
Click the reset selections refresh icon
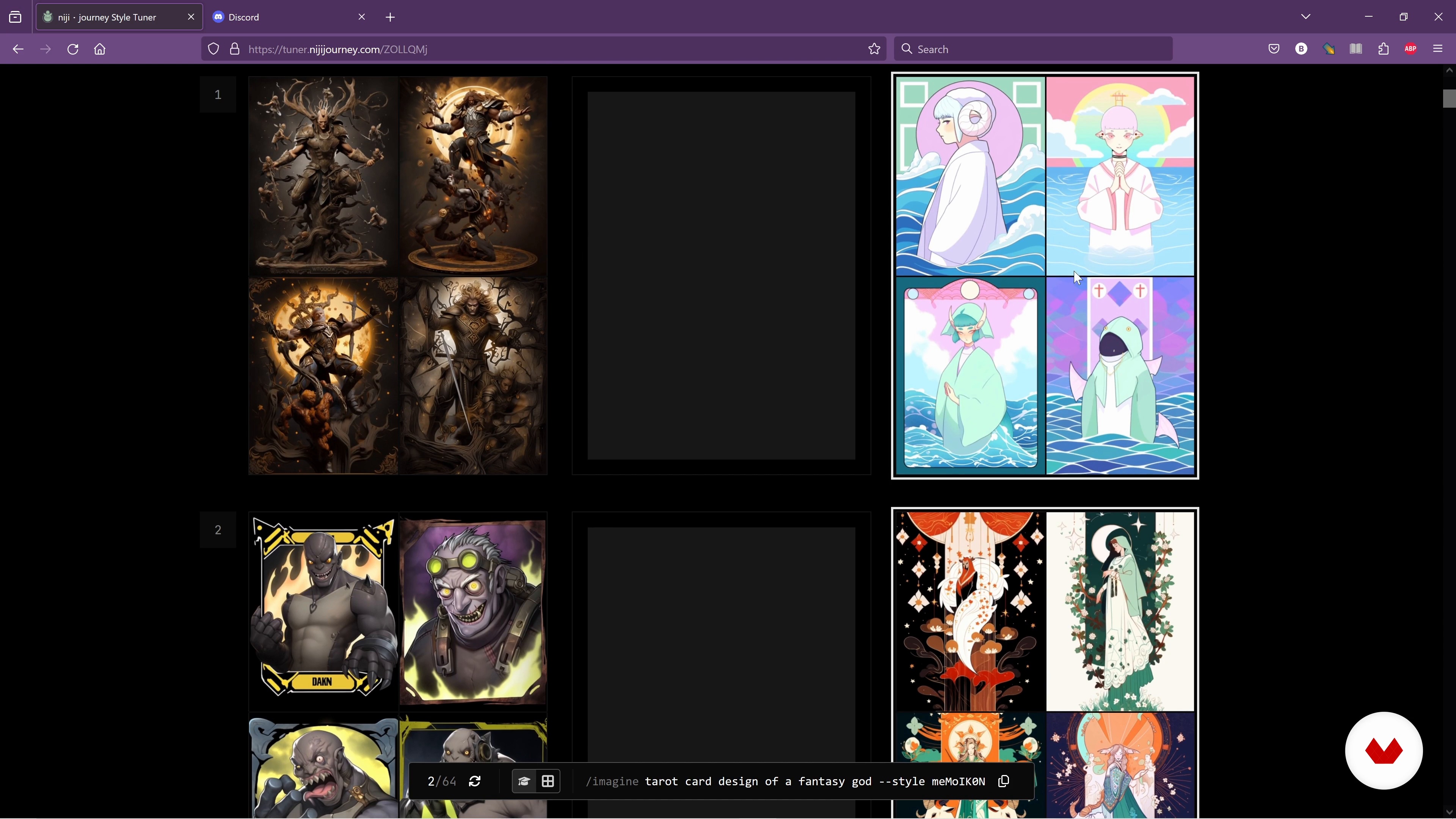(475, 781)
